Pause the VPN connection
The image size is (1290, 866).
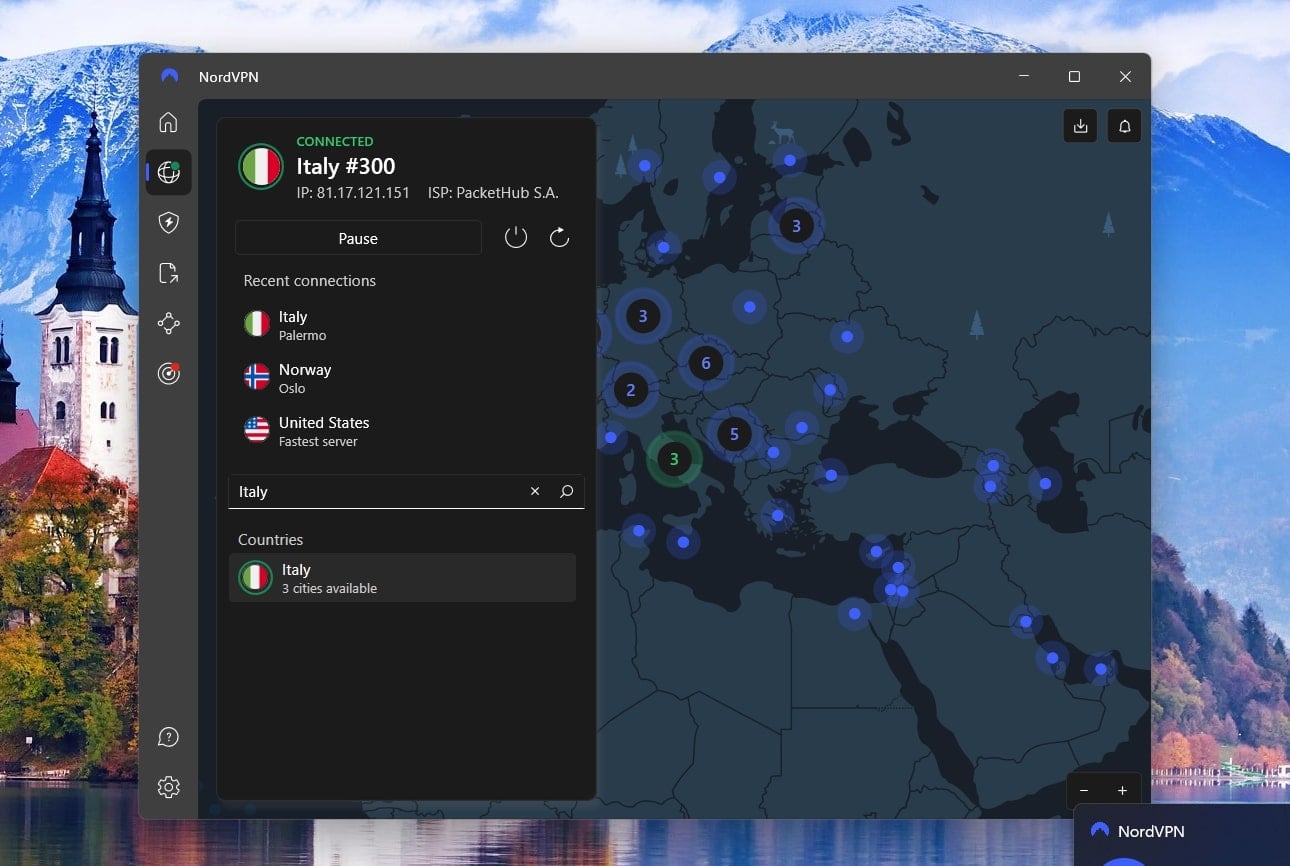[357, 238]
